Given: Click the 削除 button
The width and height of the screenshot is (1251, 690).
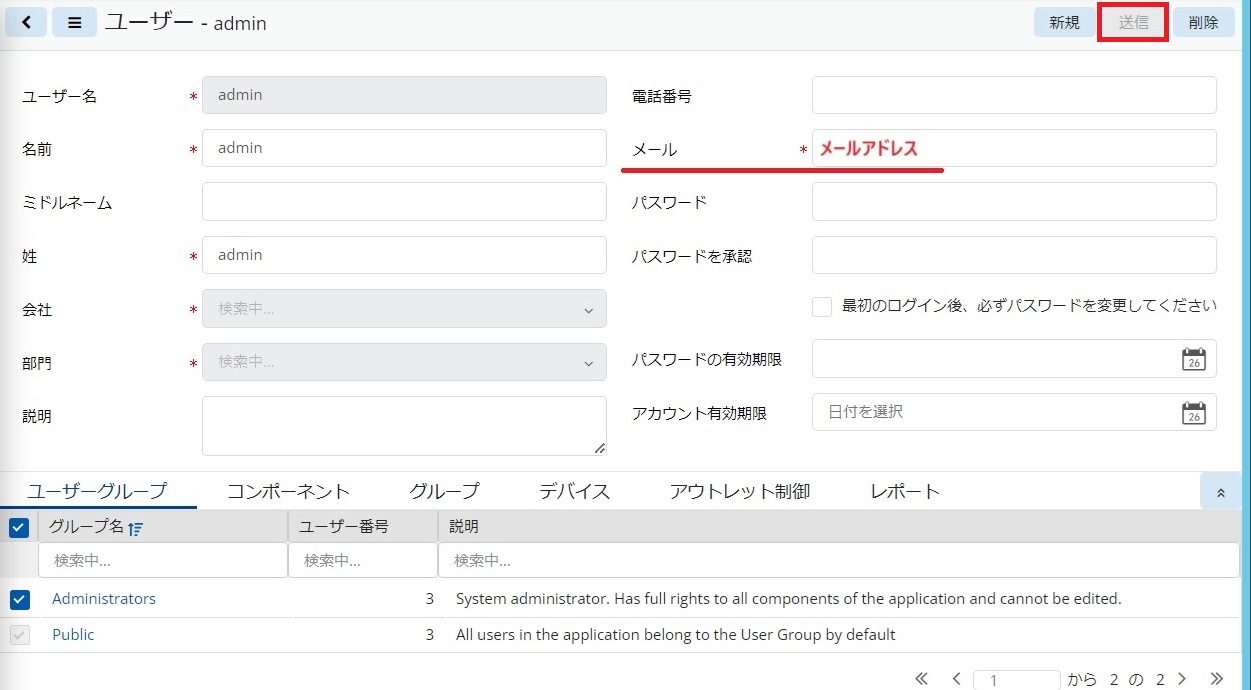Looking at the screenshot, I should pyautogui.click(x=1203, y=22).
